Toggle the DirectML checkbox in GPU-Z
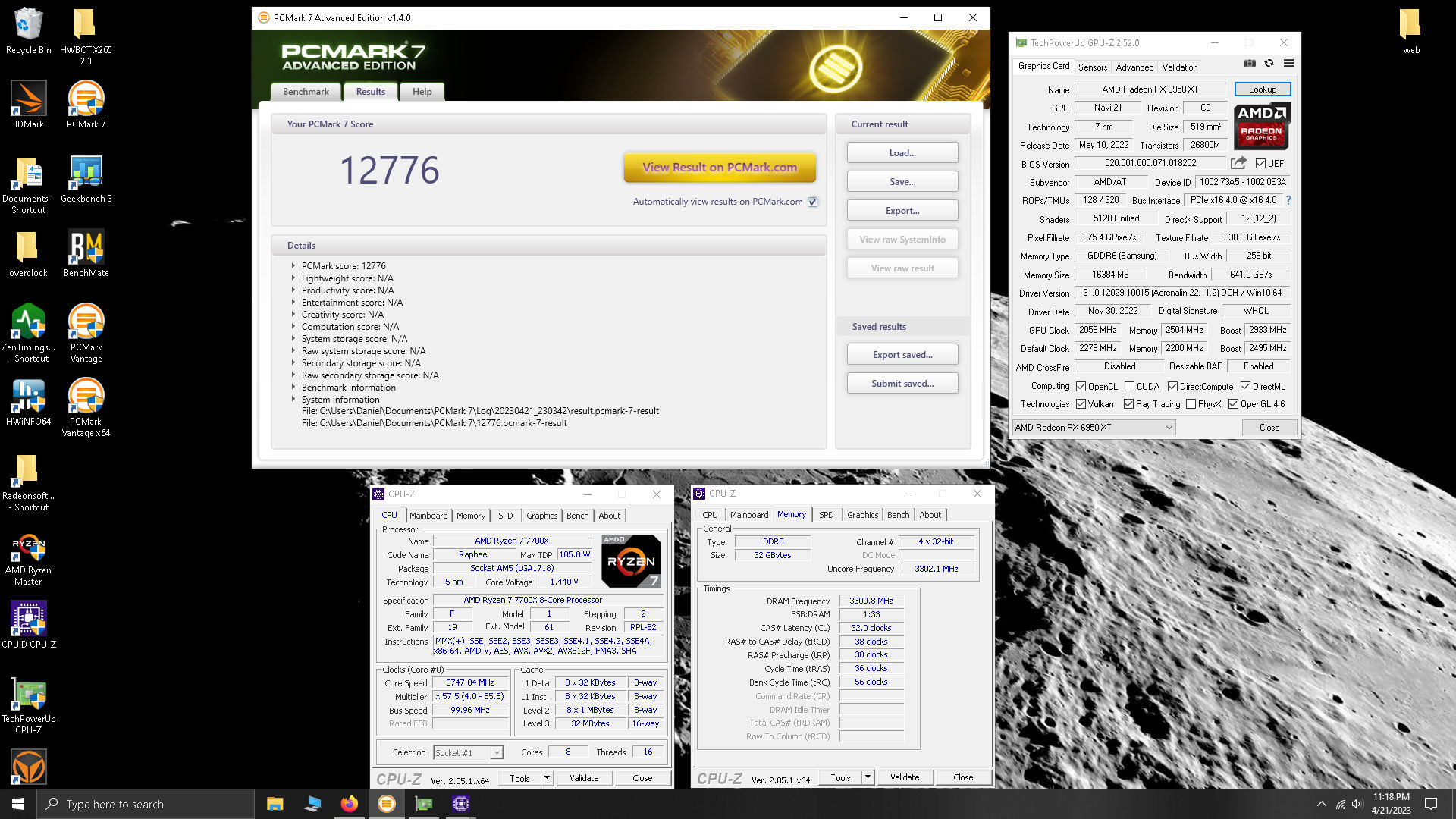The width and height of the screenshot is (1456, 819). pyautogui.click(x=1245, y=387)
